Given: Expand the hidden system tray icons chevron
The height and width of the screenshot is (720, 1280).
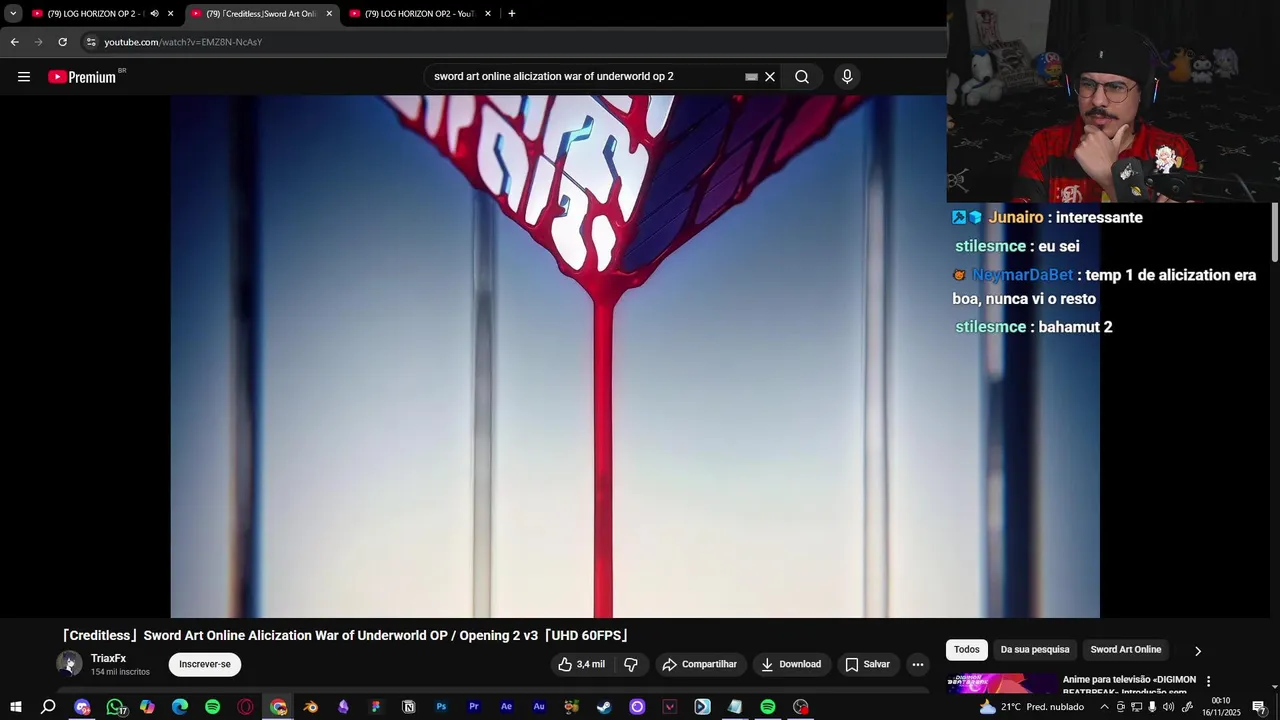Looking at the screenshot, I should [x=1104, y=707].
